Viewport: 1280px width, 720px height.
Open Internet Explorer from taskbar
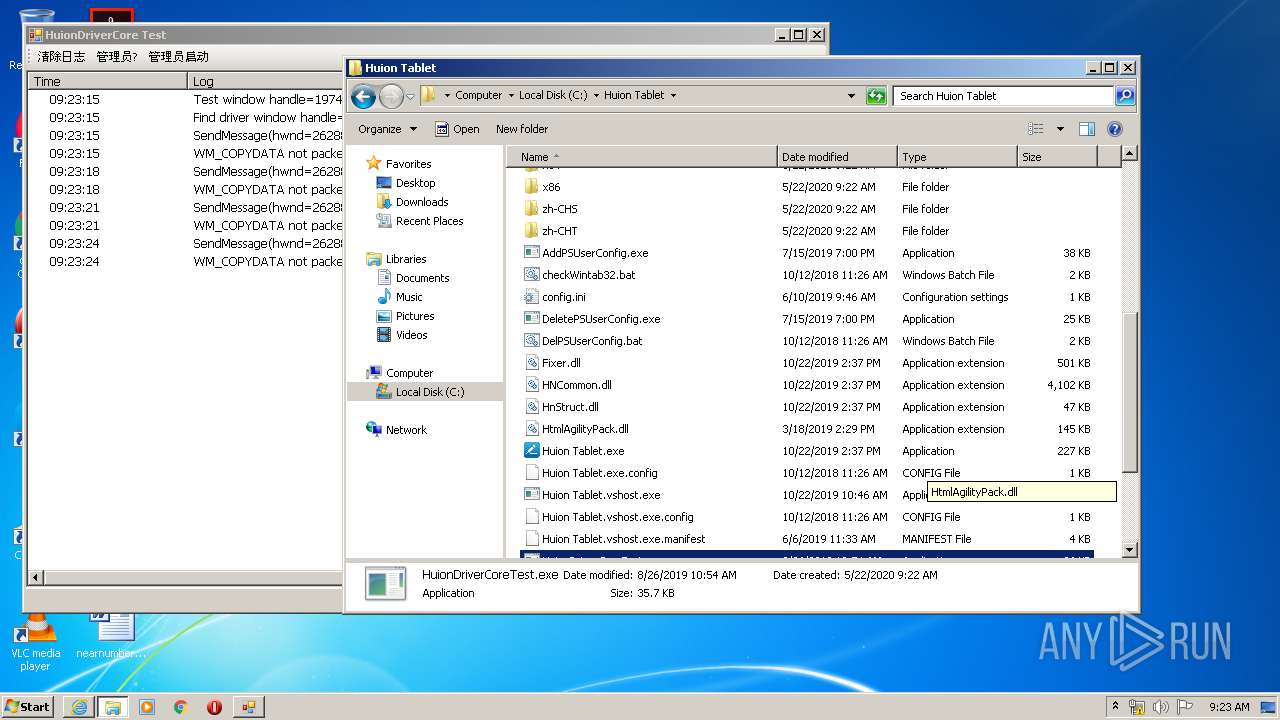coord(79,707)
